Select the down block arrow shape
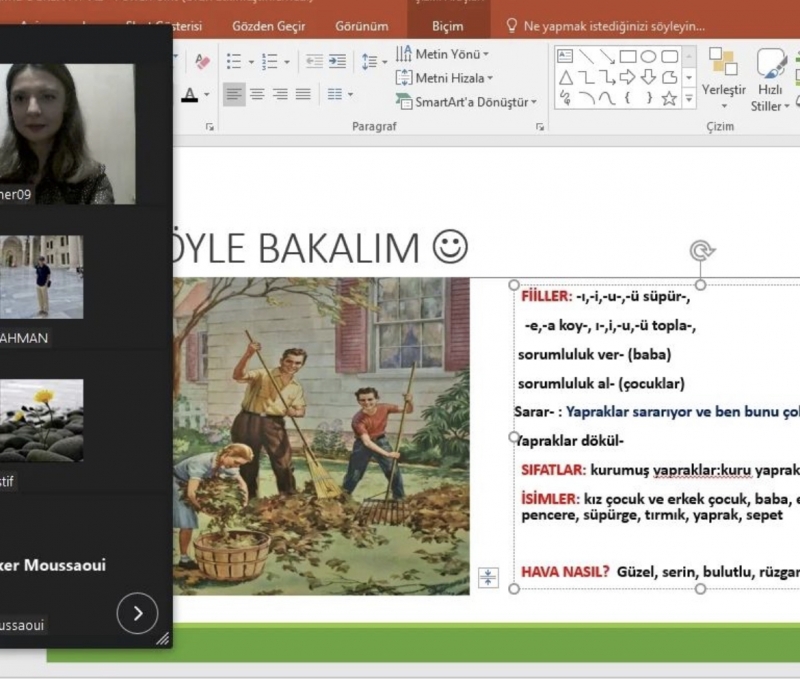 pyautogui.click(x=648, y=78)
